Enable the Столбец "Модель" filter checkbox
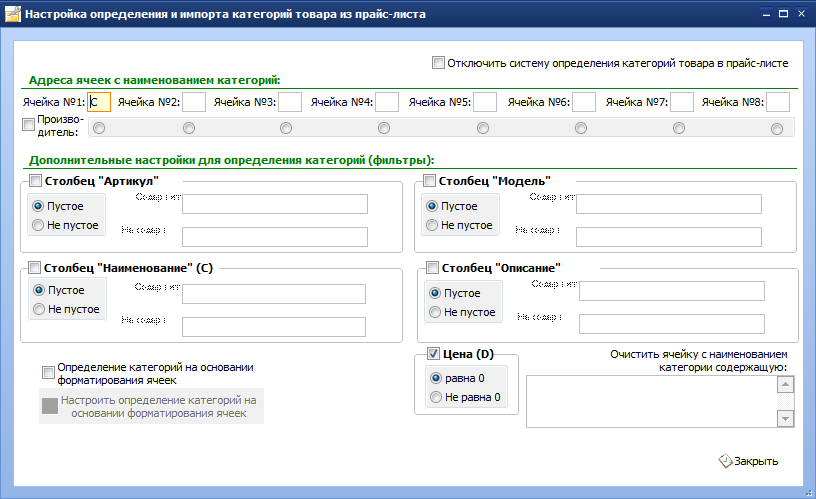Viewport: 816px width, 499px height. click(429, 181)
